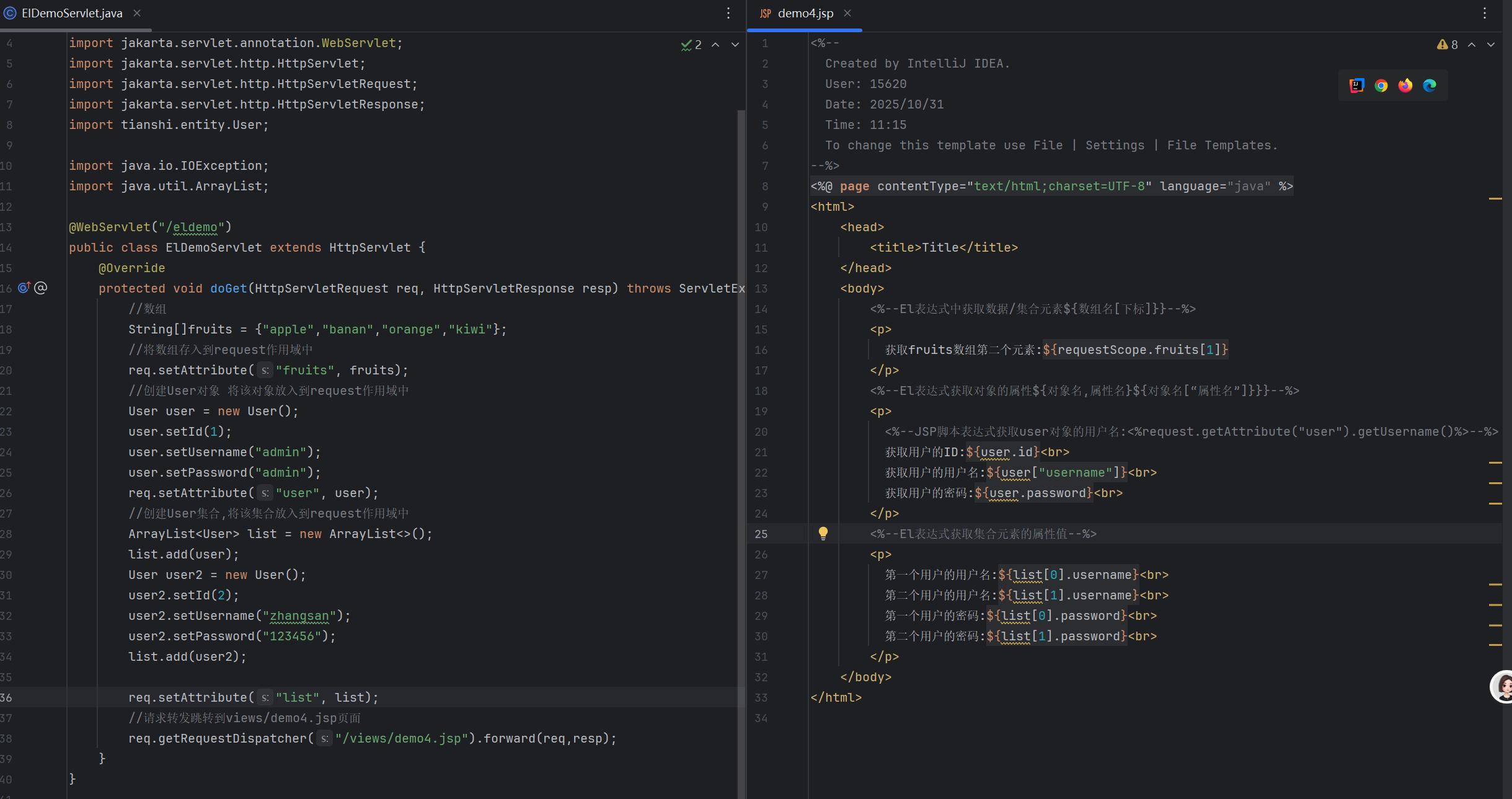This screenshot has height=799, width=1512.
Task: Click the warnings count indicator in demo4.jsp
Action: click(x=1447, y=45)
